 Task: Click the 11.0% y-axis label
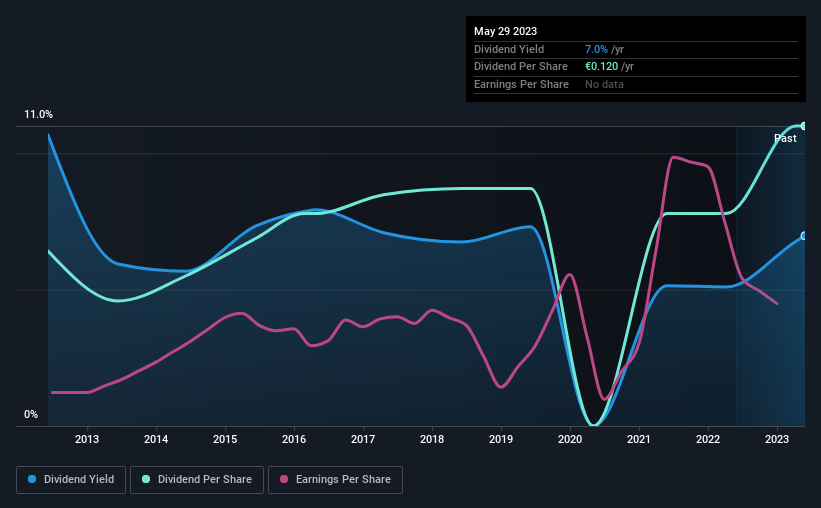(x=39, y=115)
